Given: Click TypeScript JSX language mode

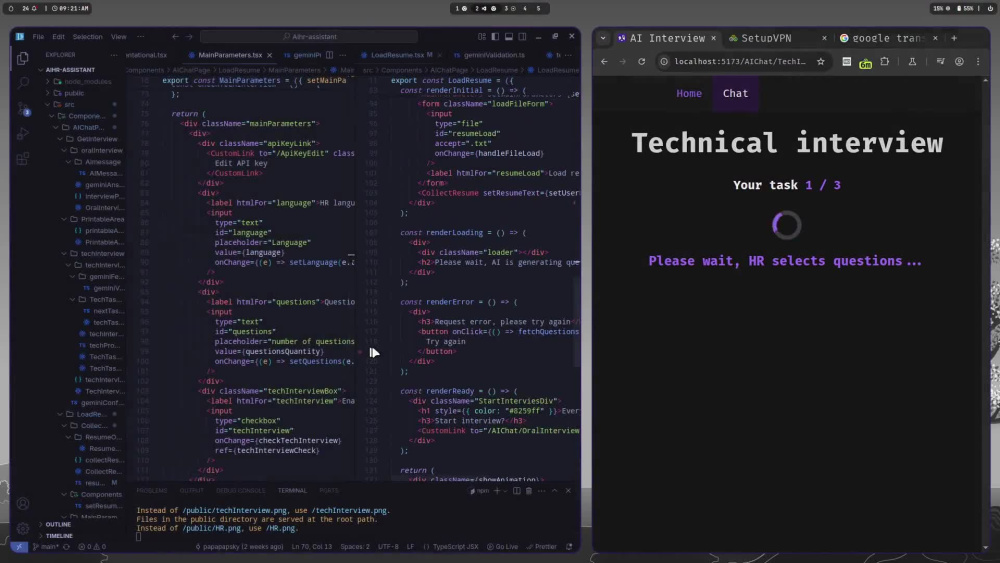Looking at the screenshot, I should 455,546.
